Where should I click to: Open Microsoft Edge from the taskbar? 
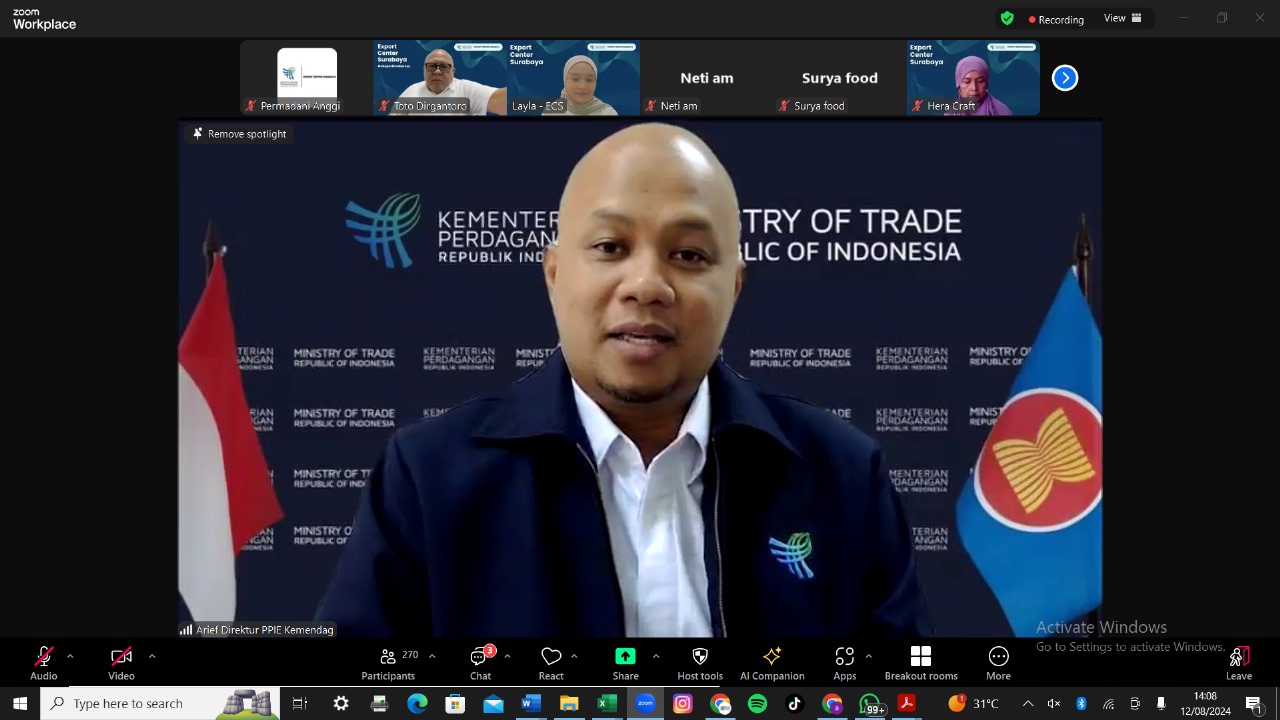pyautogui.click(x=417, y=704)
